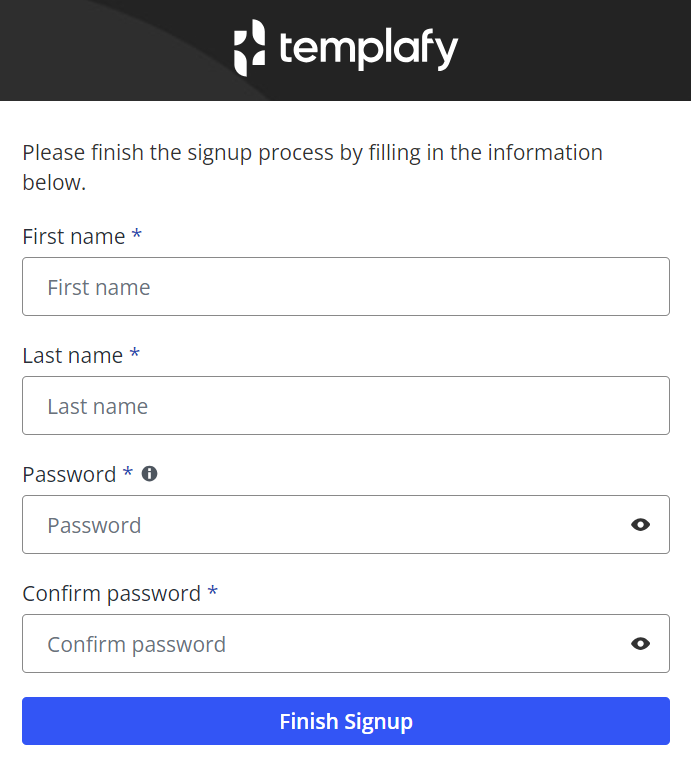Focus the First name input field
691x766 pixels.
coord(346,286)
